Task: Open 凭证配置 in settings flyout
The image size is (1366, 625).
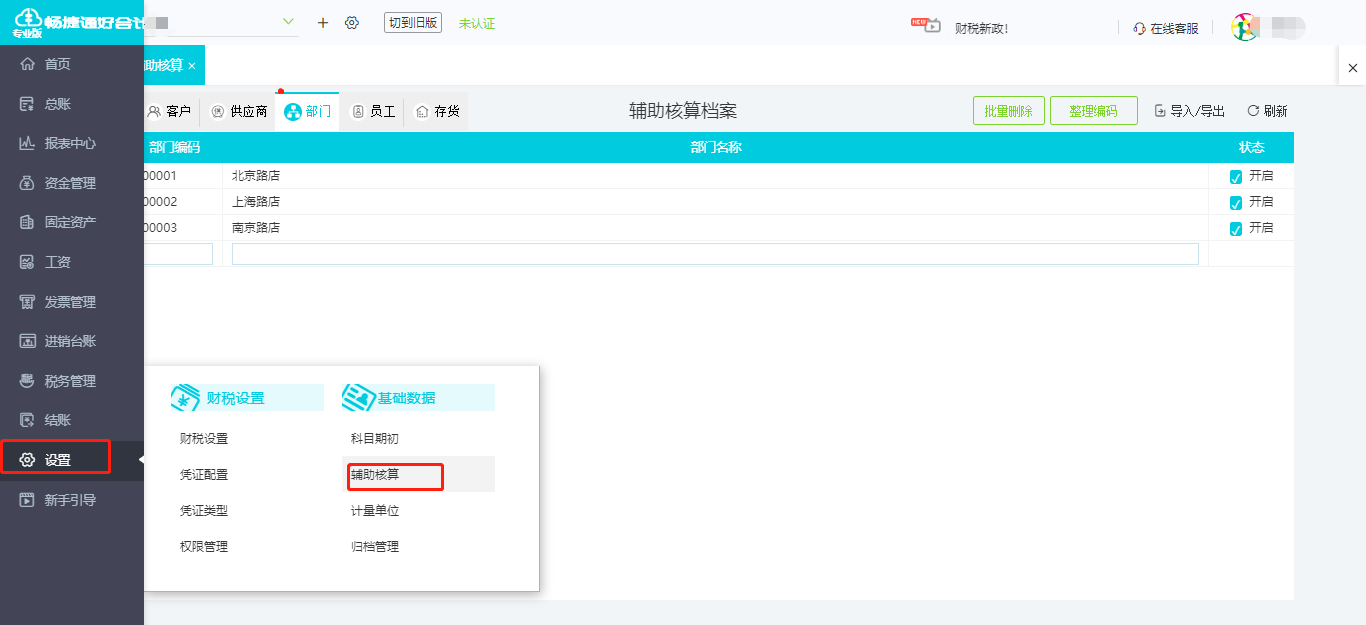Action: tap(204, 475)
